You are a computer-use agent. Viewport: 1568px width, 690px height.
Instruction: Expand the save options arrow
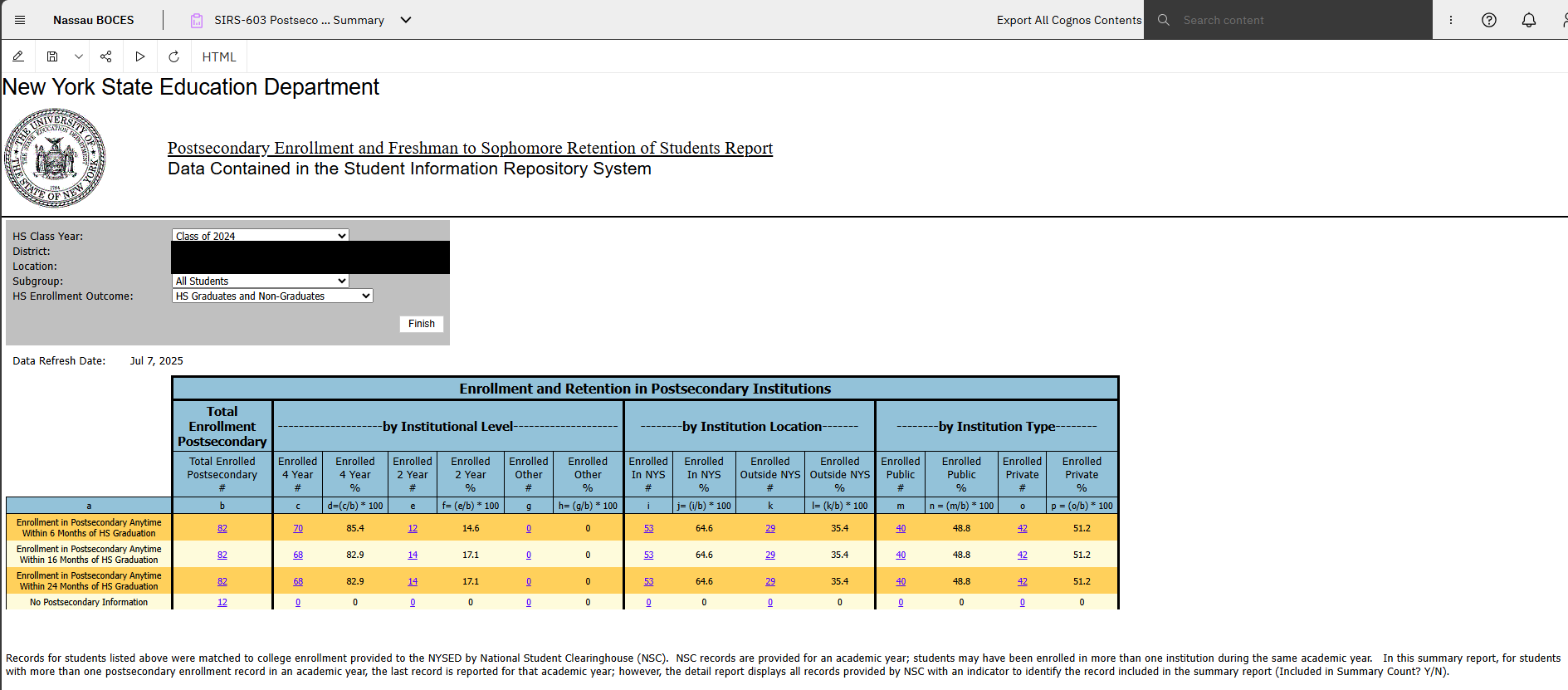tap(79, 56)
